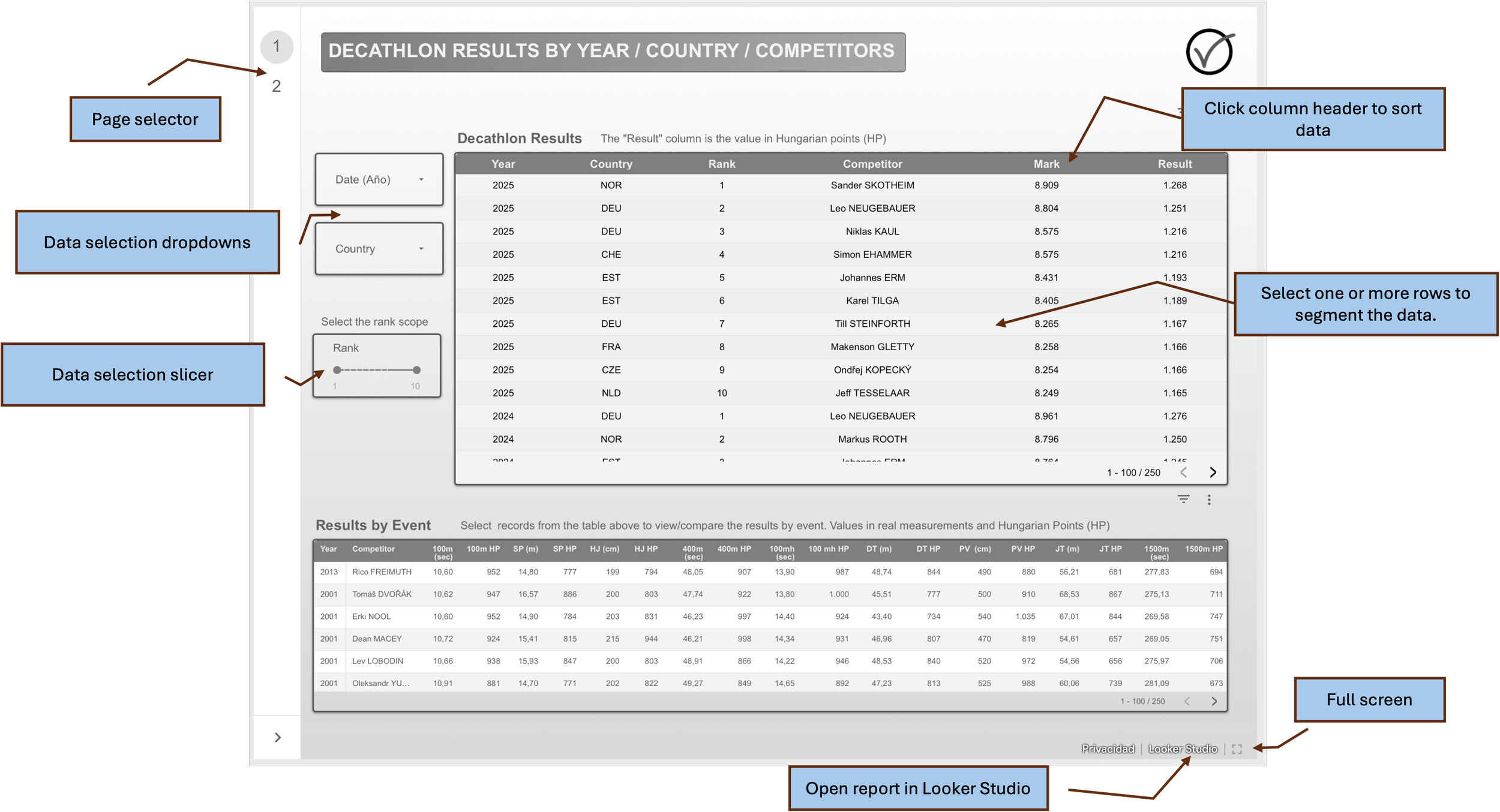
Task: Expand the left page navigation panel chevron
Action: [x=277, y=737]
